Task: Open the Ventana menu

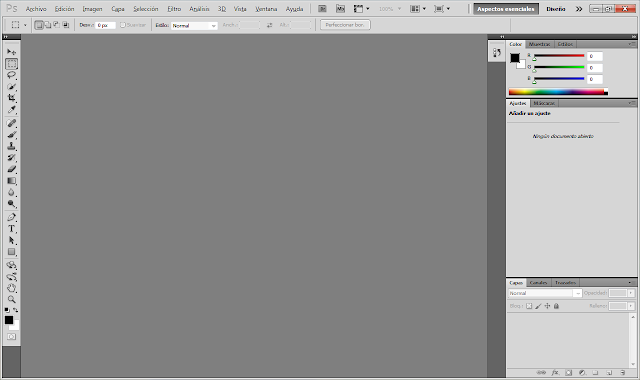Action: coord(266,9)
